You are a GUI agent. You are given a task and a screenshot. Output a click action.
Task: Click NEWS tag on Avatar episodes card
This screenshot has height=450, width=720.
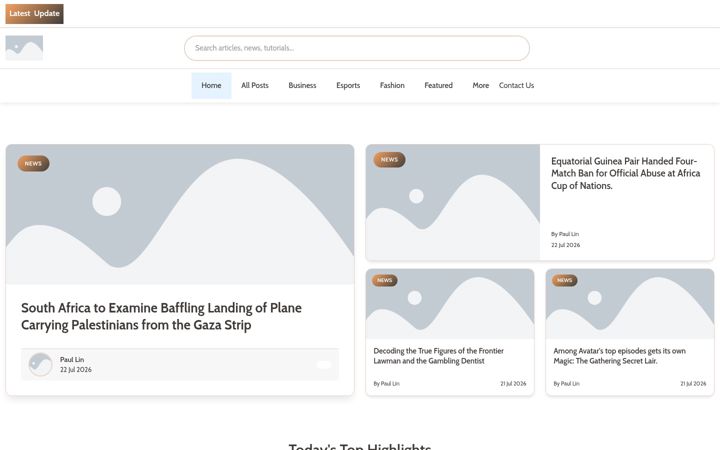[565, 280]
